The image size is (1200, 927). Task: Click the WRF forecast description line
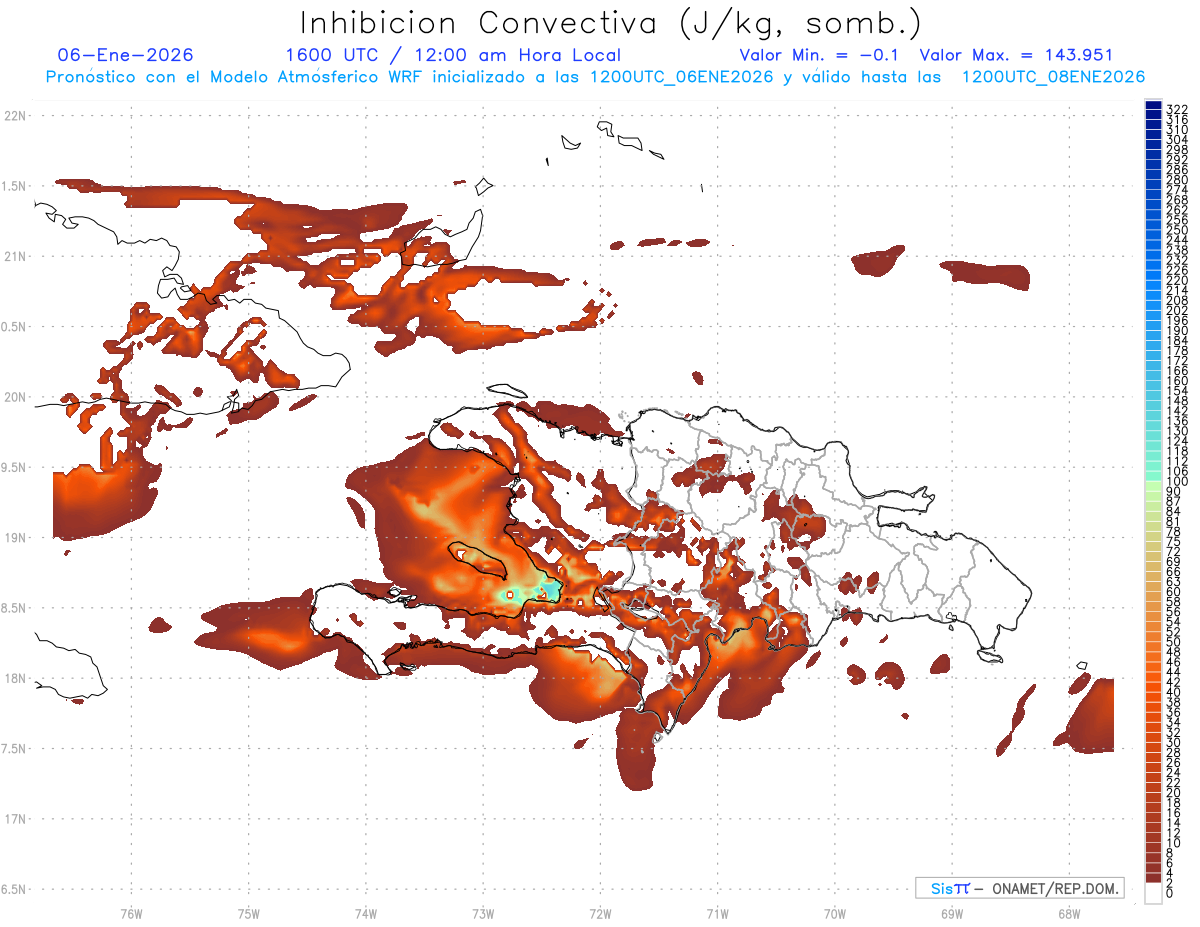click(596, 77)
